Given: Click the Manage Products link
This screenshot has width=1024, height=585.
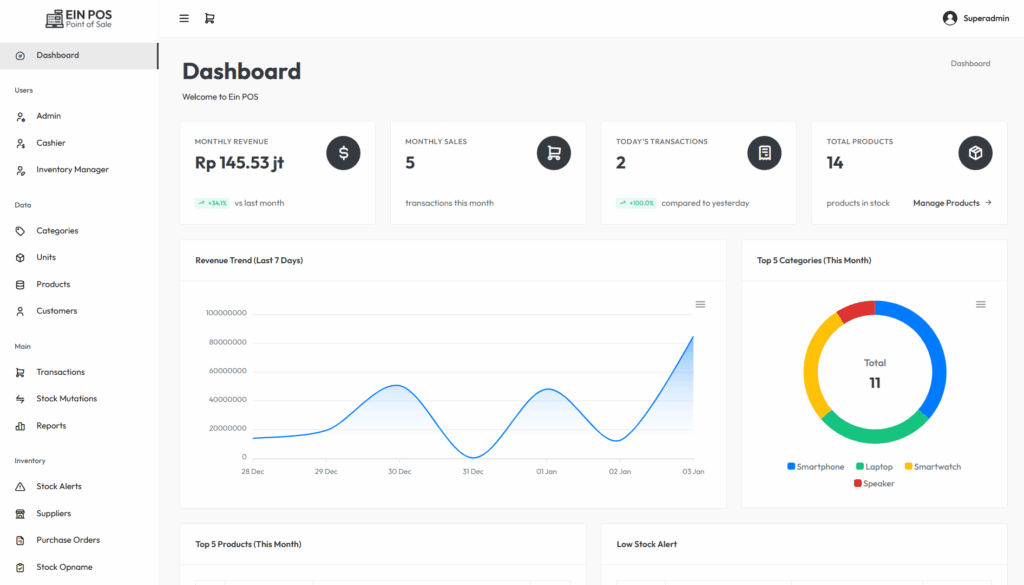Looking at the screenshot, I should pos(951,203).
